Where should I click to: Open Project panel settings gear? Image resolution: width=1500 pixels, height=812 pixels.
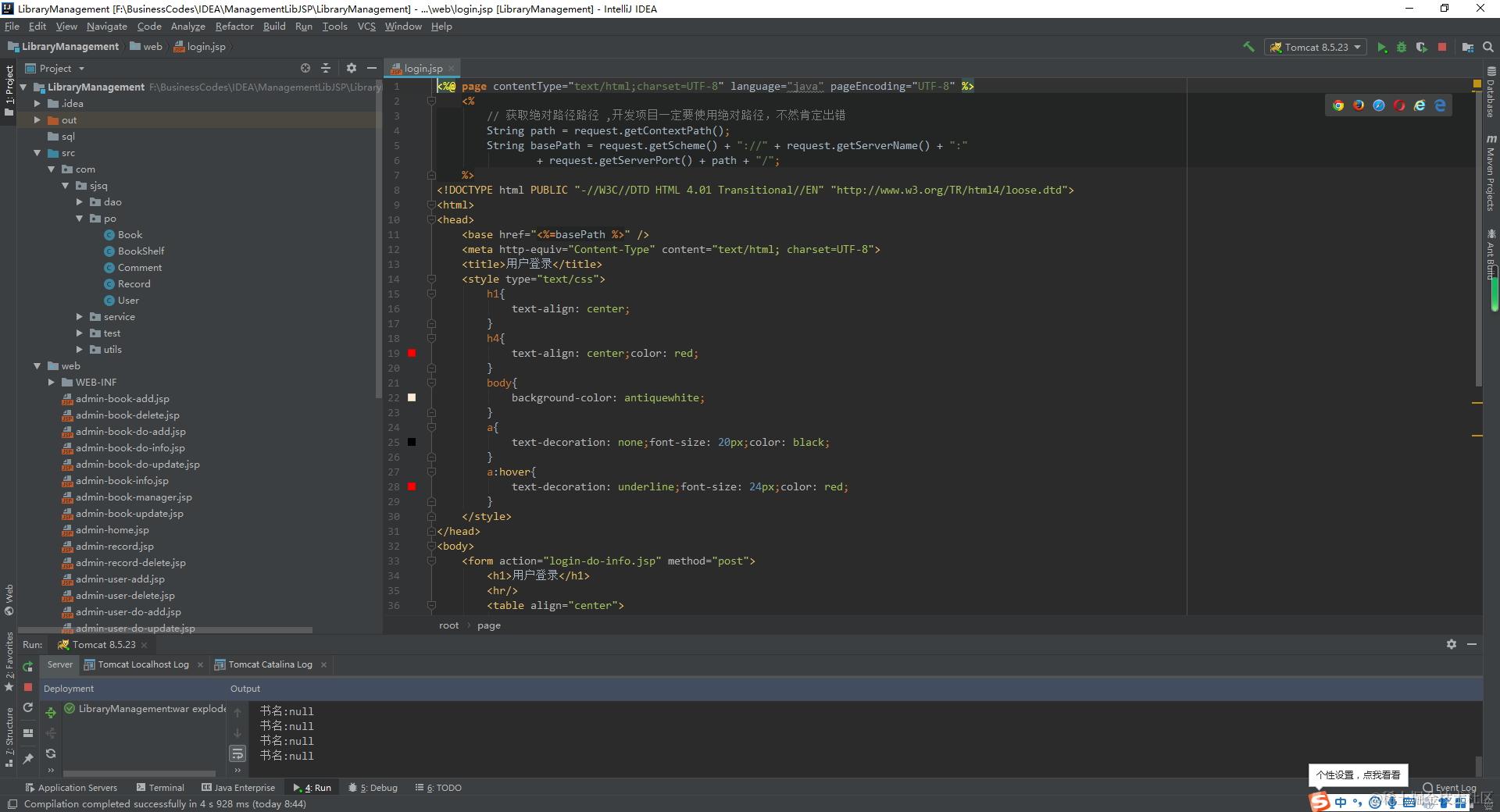(x=352, y=69)
